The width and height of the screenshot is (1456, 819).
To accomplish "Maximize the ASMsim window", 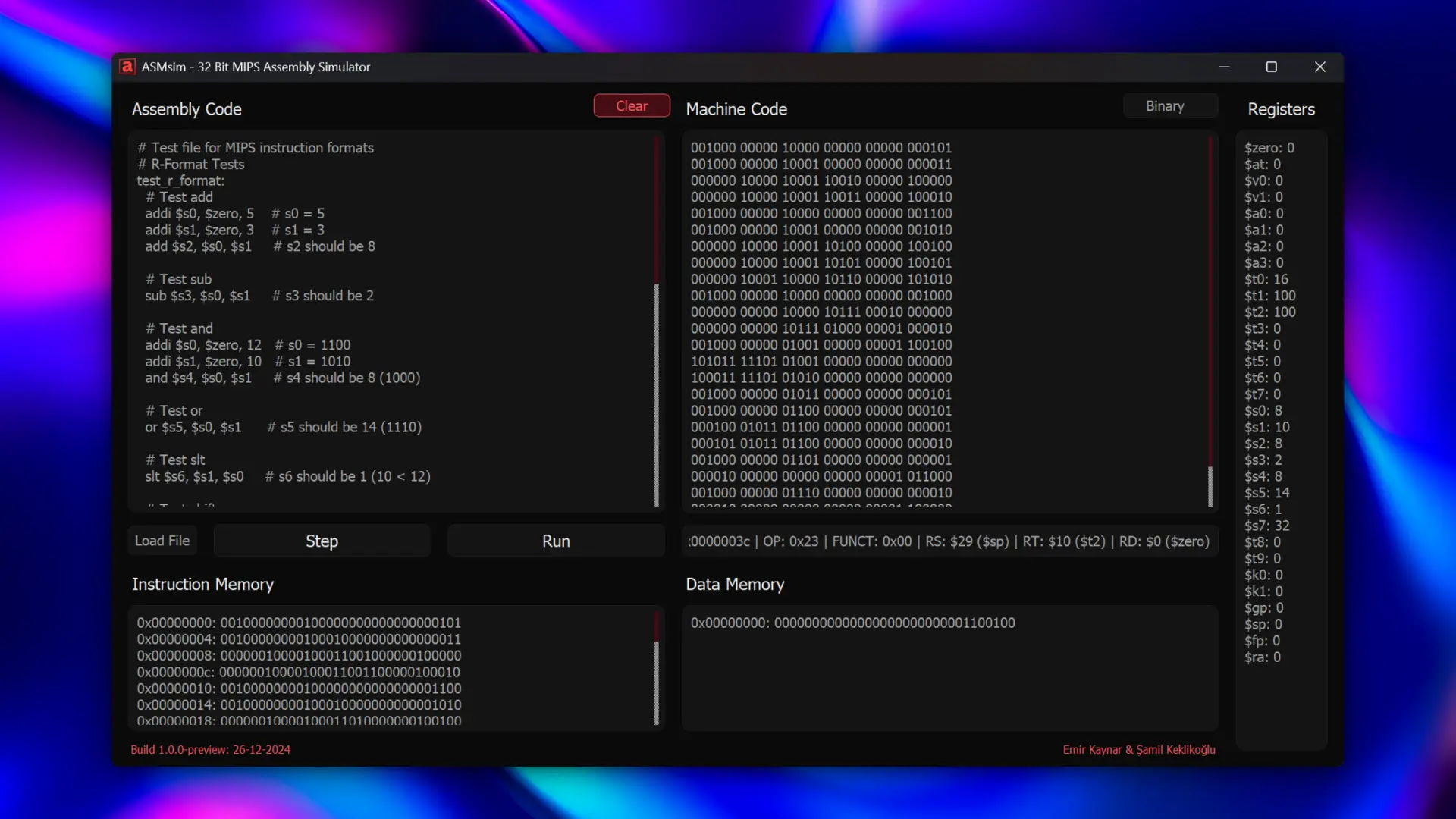I will coord(1272,67).
